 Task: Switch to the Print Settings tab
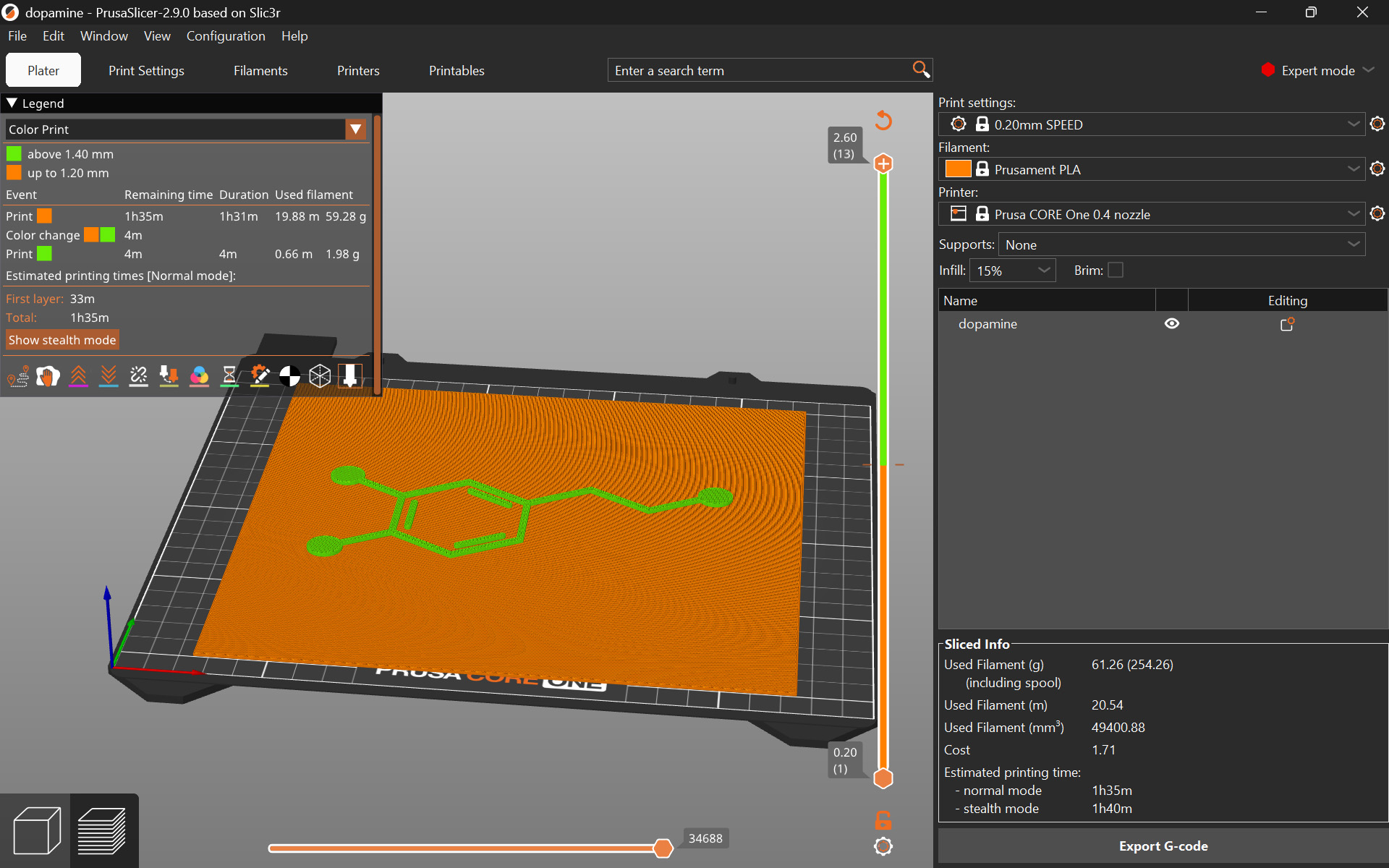click(146, 71)
